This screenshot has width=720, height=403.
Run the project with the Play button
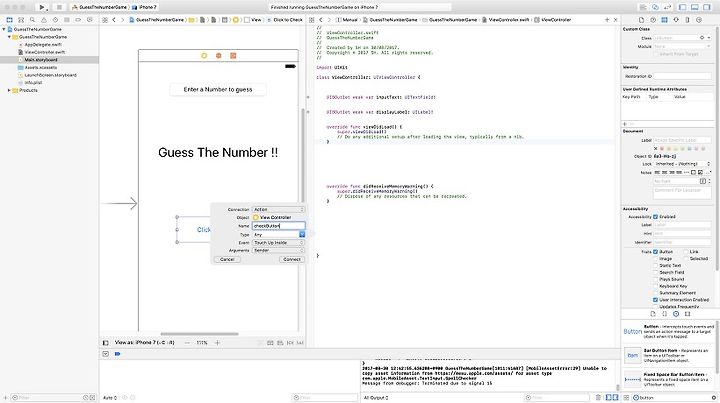click(42, 7)
